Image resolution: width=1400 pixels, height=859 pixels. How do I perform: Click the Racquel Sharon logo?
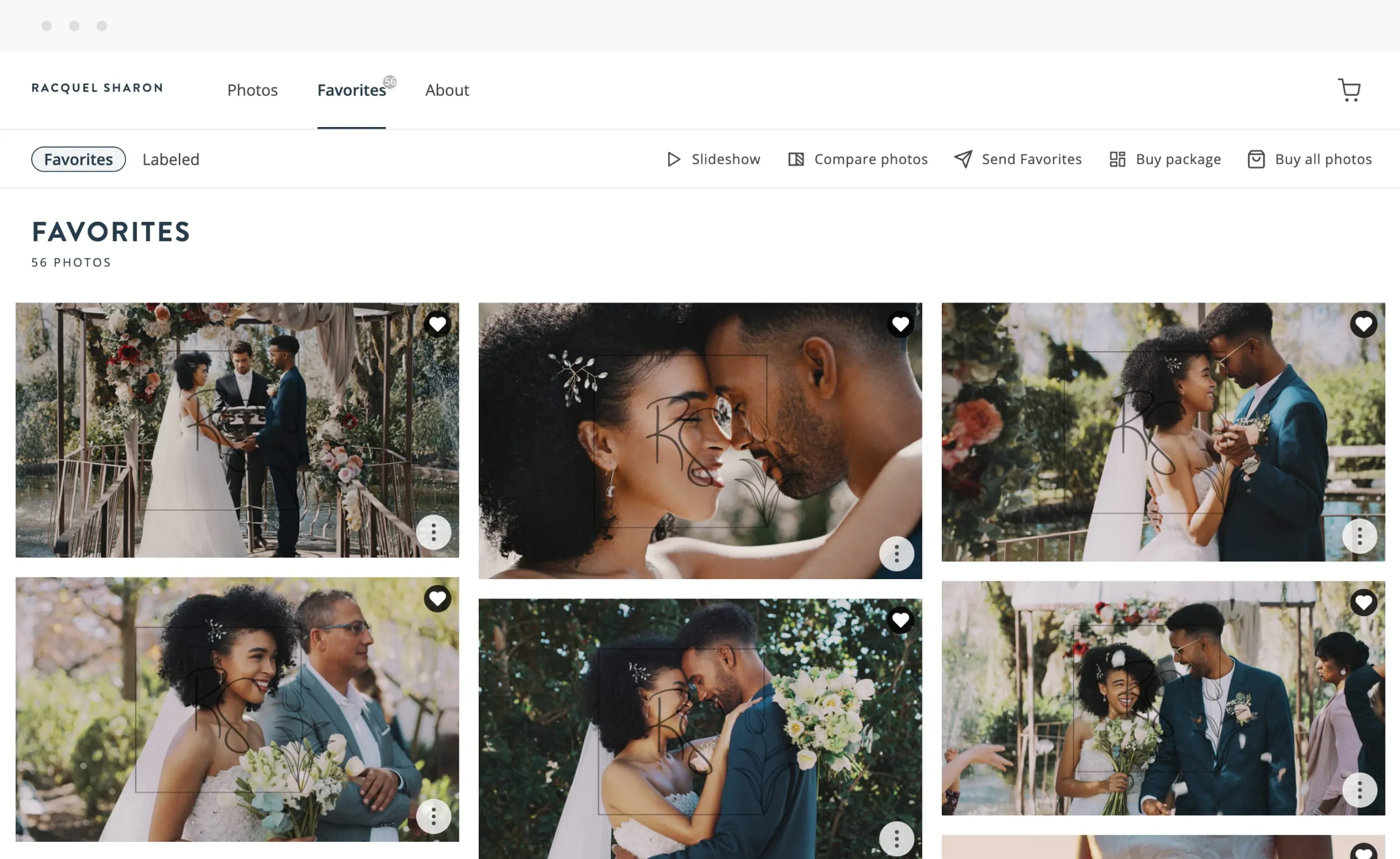96,88
